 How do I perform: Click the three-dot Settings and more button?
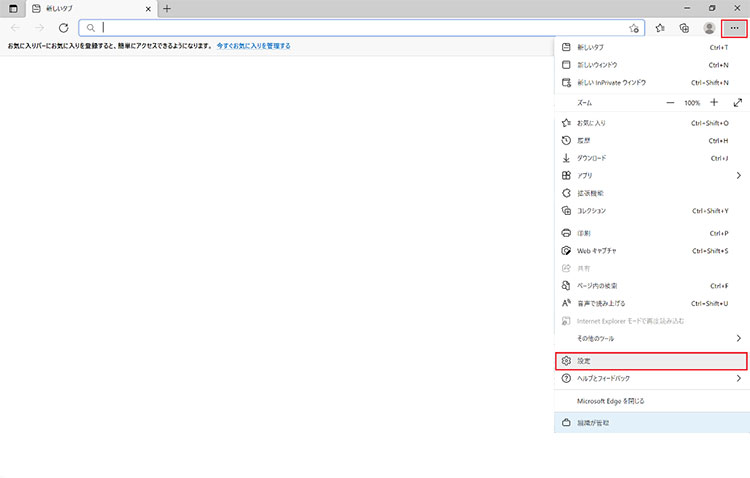click(734, 28)
